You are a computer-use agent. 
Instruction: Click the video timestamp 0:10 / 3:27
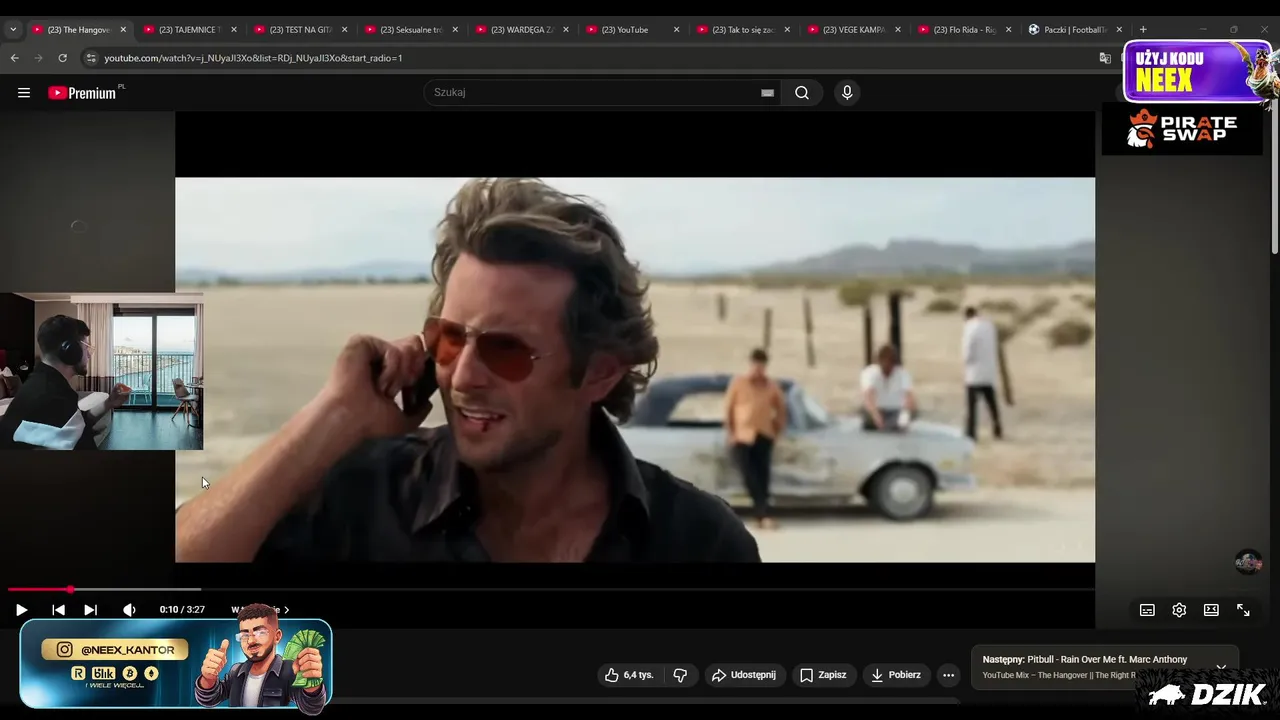point(182,610)
